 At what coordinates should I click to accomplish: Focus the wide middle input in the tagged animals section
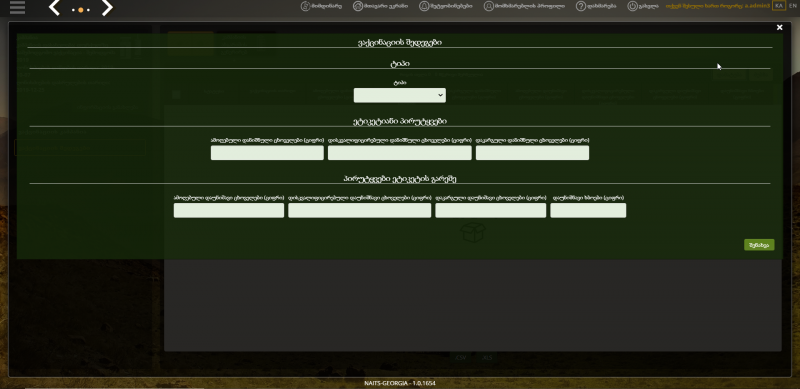pyautogui.click(x=399, y=153)
